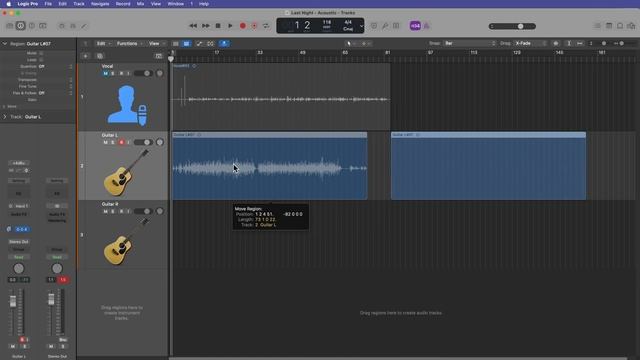The height and width of the screenshot is (360, 640).
Task: Open List Editors icon
Action: coord(597,26)
